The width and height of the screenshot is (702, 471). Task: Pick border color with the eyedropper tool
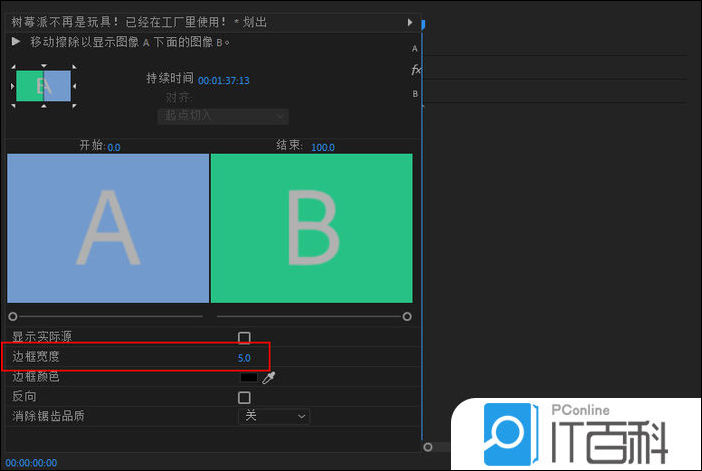269,377
